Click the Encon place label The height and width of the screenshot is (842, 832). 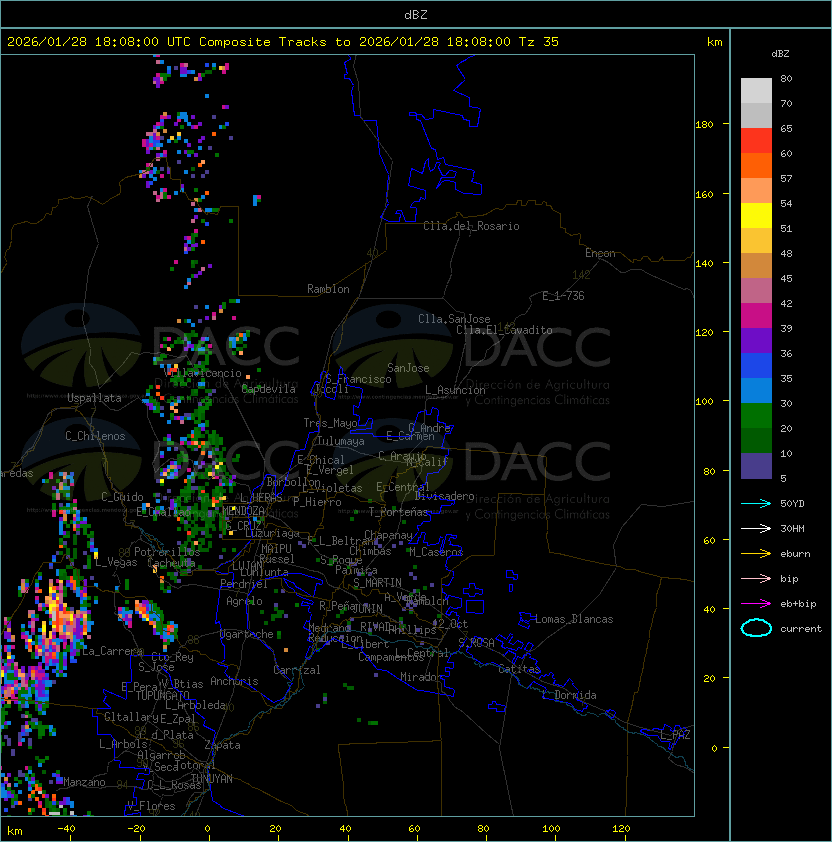pos(600,253)
